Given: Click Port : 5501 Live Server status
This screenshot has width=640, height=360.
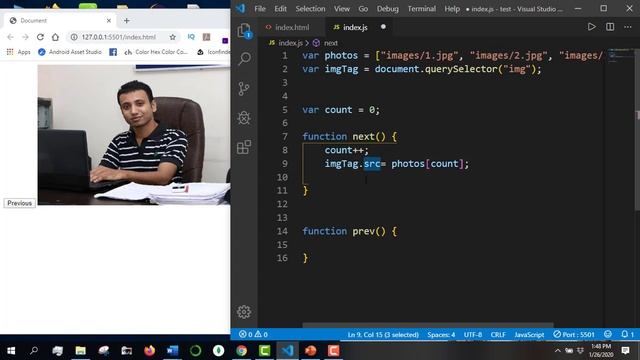Looking at the screenshot, I should click(574, 334).
